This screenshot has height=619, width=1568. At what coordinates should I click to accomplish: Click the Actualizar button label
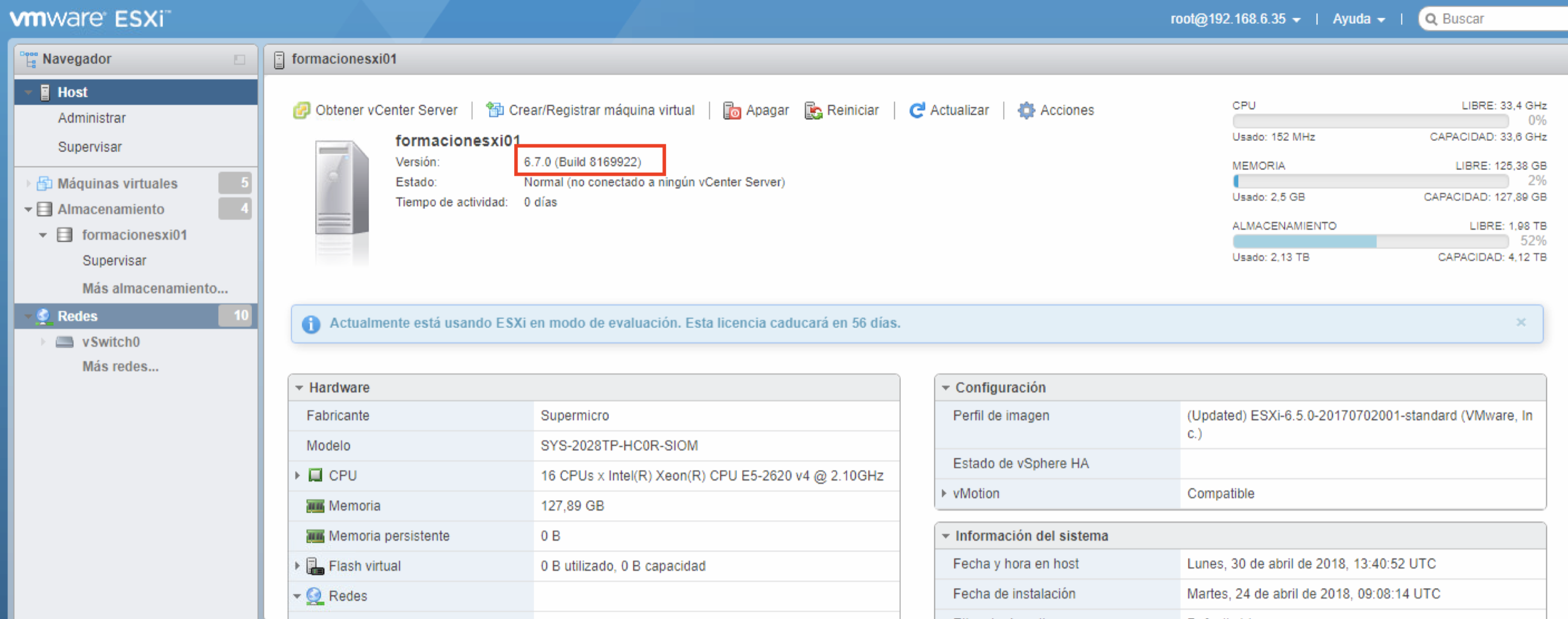point(959,110)
